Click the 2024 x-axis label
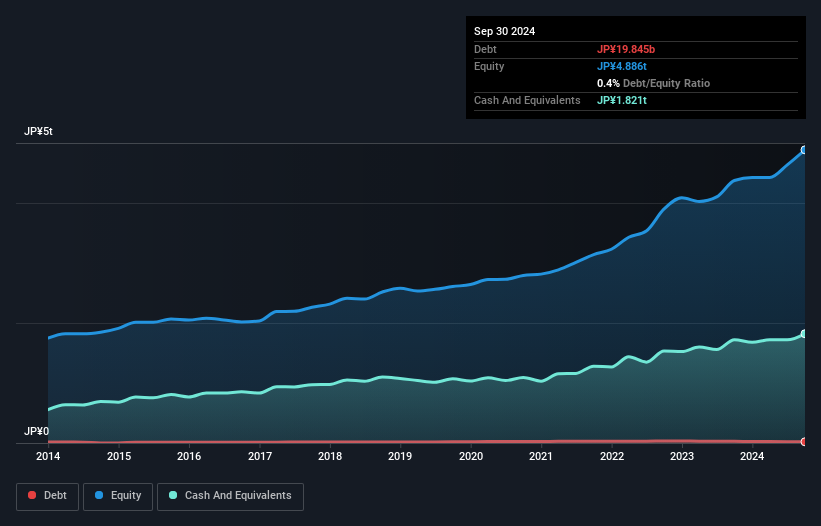The height and width of the screenshot is (526, 821). [752, 457]
